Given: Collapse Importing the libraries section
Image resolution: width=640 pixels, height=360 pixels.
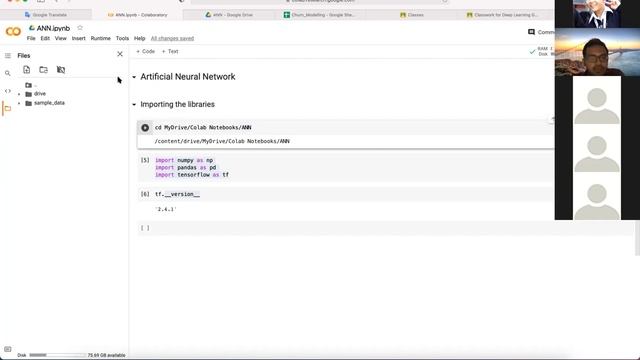Looking at the screenshot, I should (134, 104).
